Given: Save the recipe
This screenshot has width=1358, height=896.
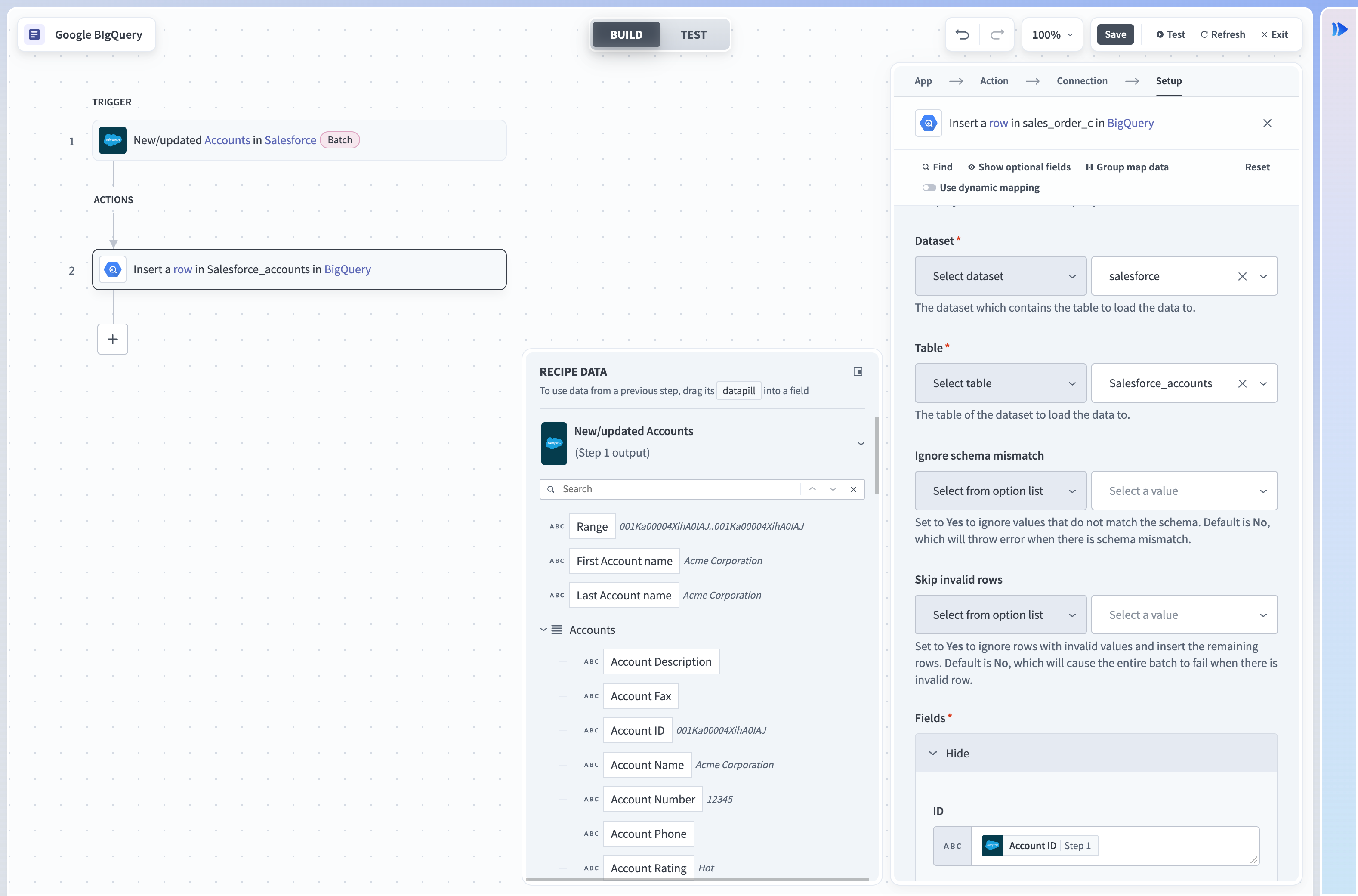Looking at the screenshot, I should pyautogui.click(x=1115, y=34).
